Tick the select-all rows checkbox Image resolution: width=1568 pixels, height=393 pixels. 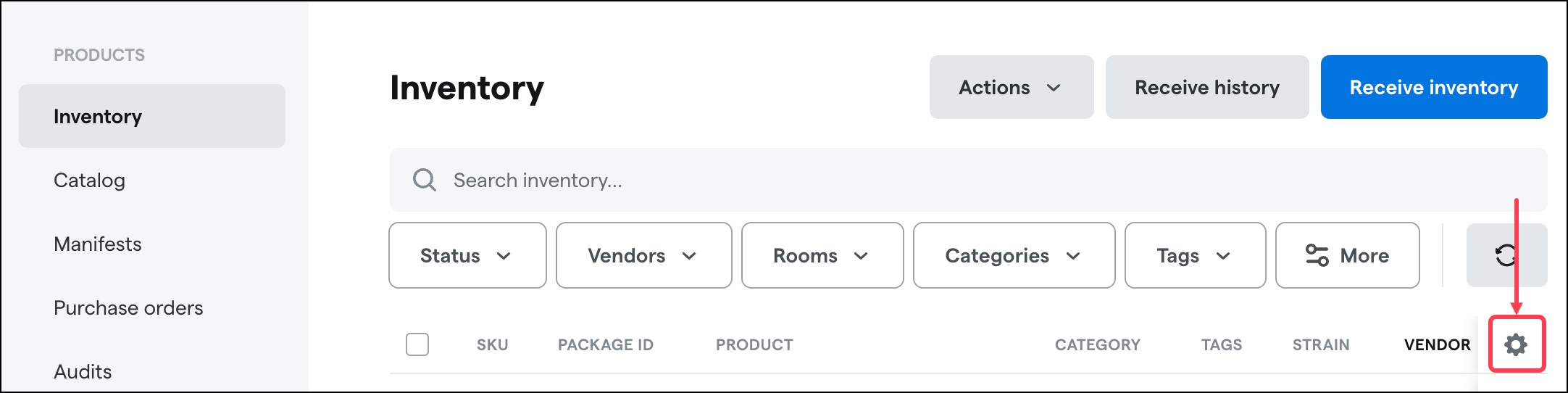coord(417,344)
